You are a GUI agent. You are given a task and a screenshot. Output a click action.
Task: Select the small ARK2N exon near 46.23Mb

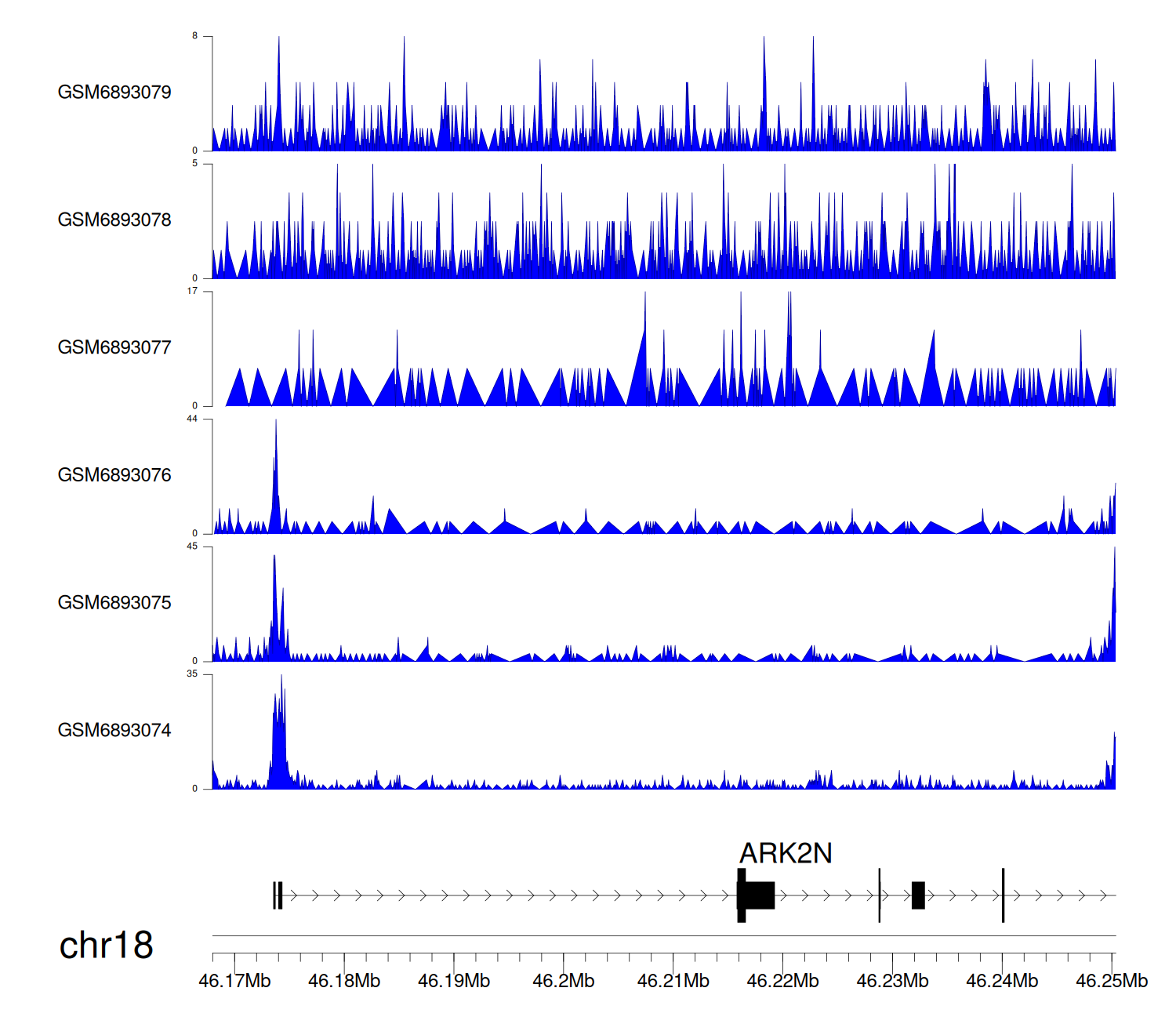(918, 895)
